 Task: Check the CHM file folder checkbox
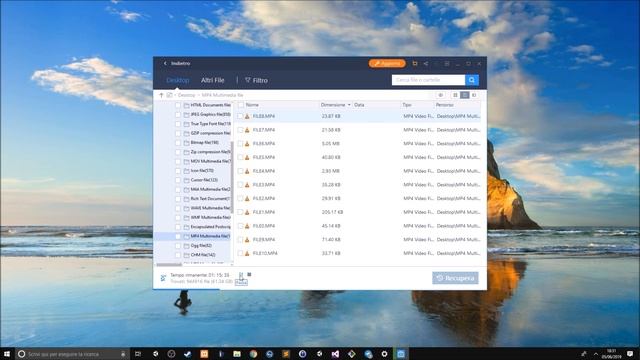178,255
